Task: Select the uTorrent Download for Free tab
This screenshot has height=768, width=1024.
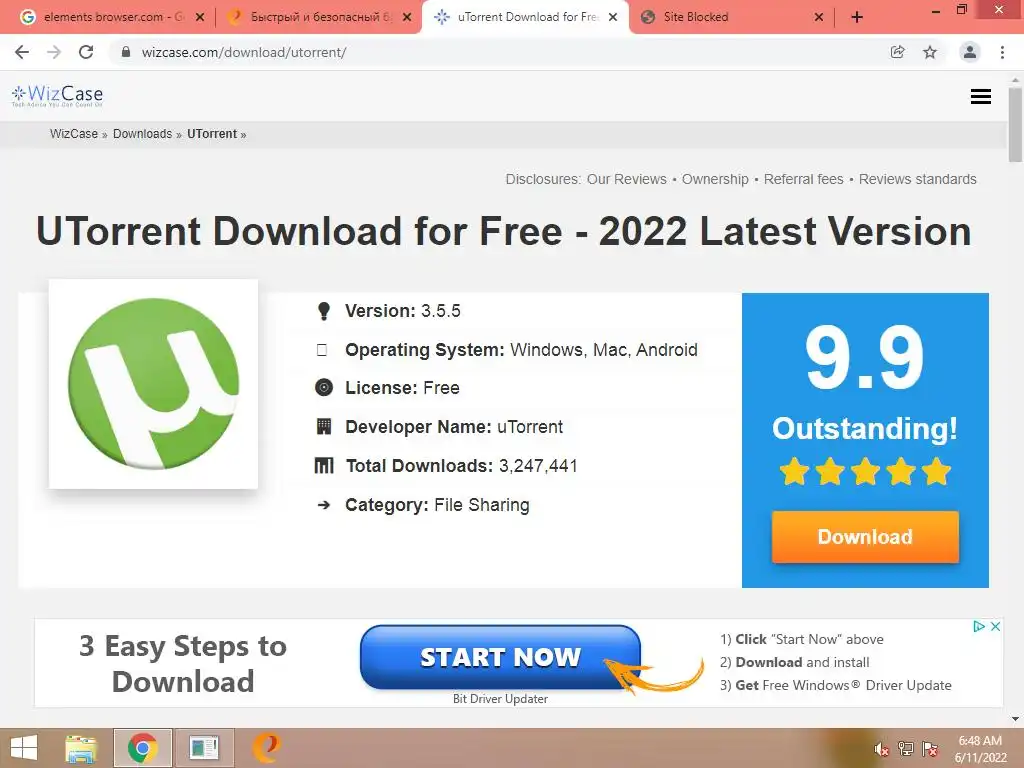Action: click(x=526, y=18)
